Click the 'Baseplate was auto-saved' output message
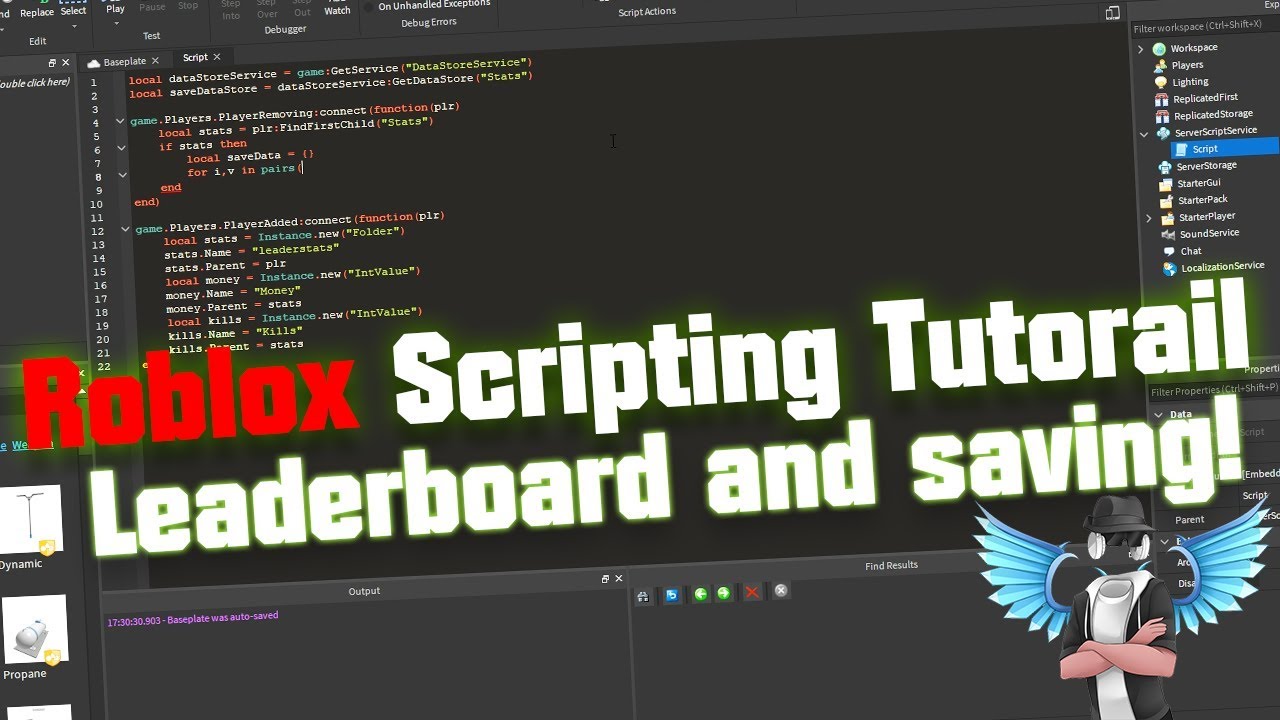This screenshot has height=720, width=1280. click(193, 619)
